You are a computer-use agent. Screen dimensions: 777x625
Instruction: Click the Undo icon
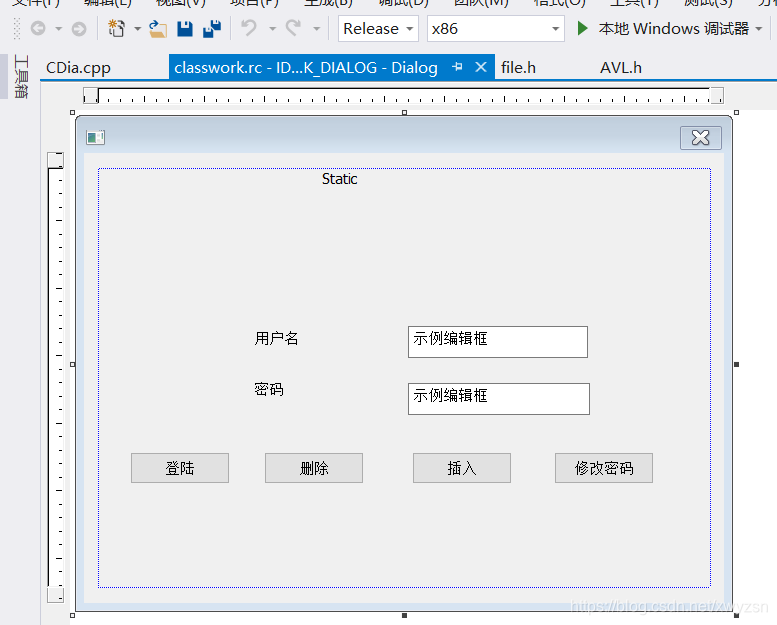coord(249,28)
